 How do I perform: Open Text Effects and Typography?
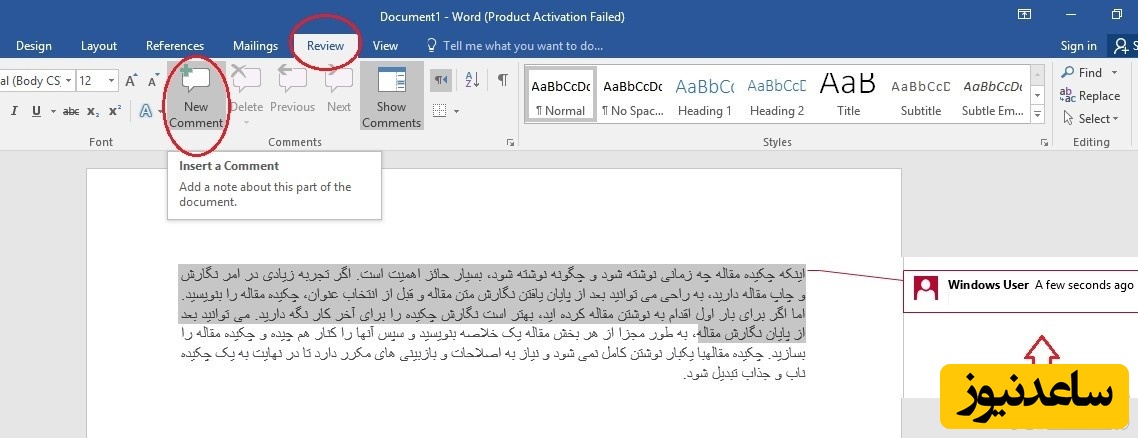(x=146, y=111)
